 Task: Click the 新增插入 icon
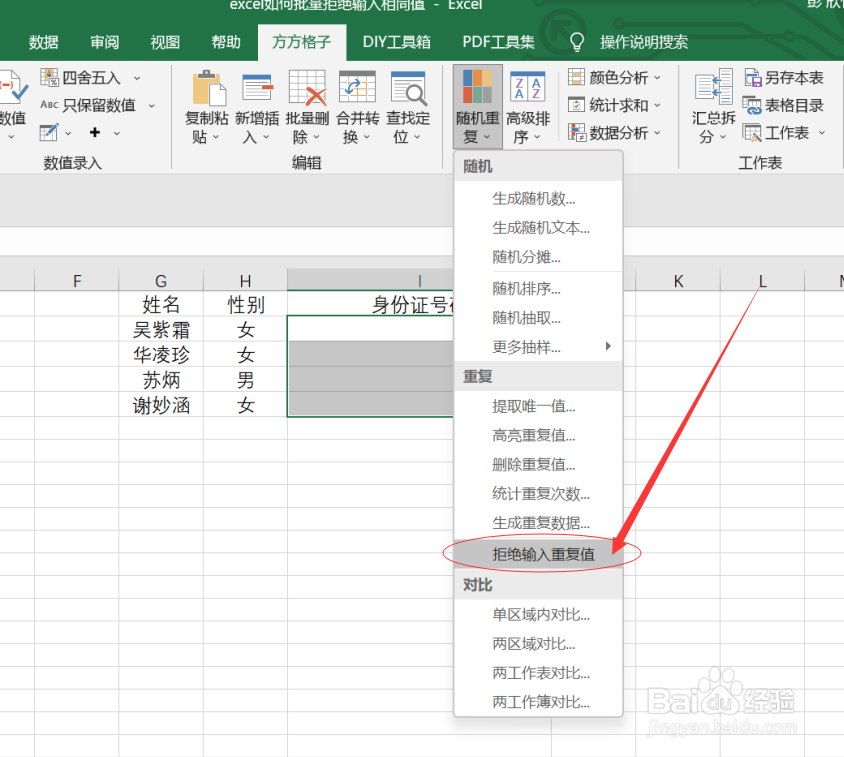click(257, 88)
